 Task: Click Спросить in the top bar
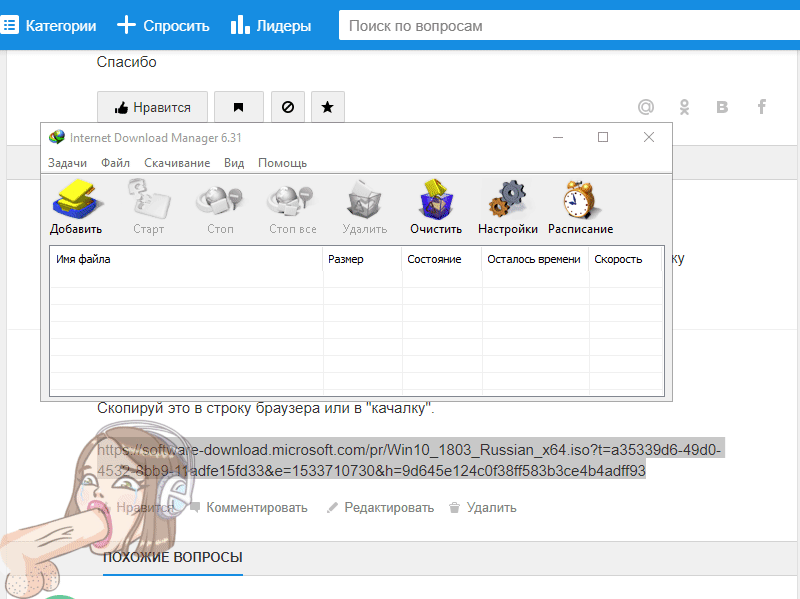(163, 26)
